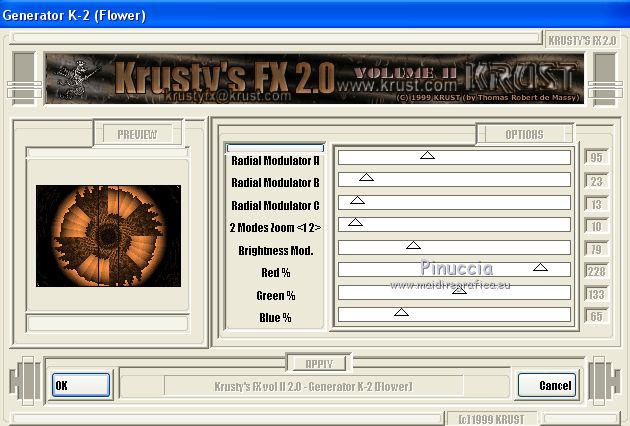Viewport: 630px width, 426px height.
Task: Adjust the Red % slider
Action: click(454, 270)
